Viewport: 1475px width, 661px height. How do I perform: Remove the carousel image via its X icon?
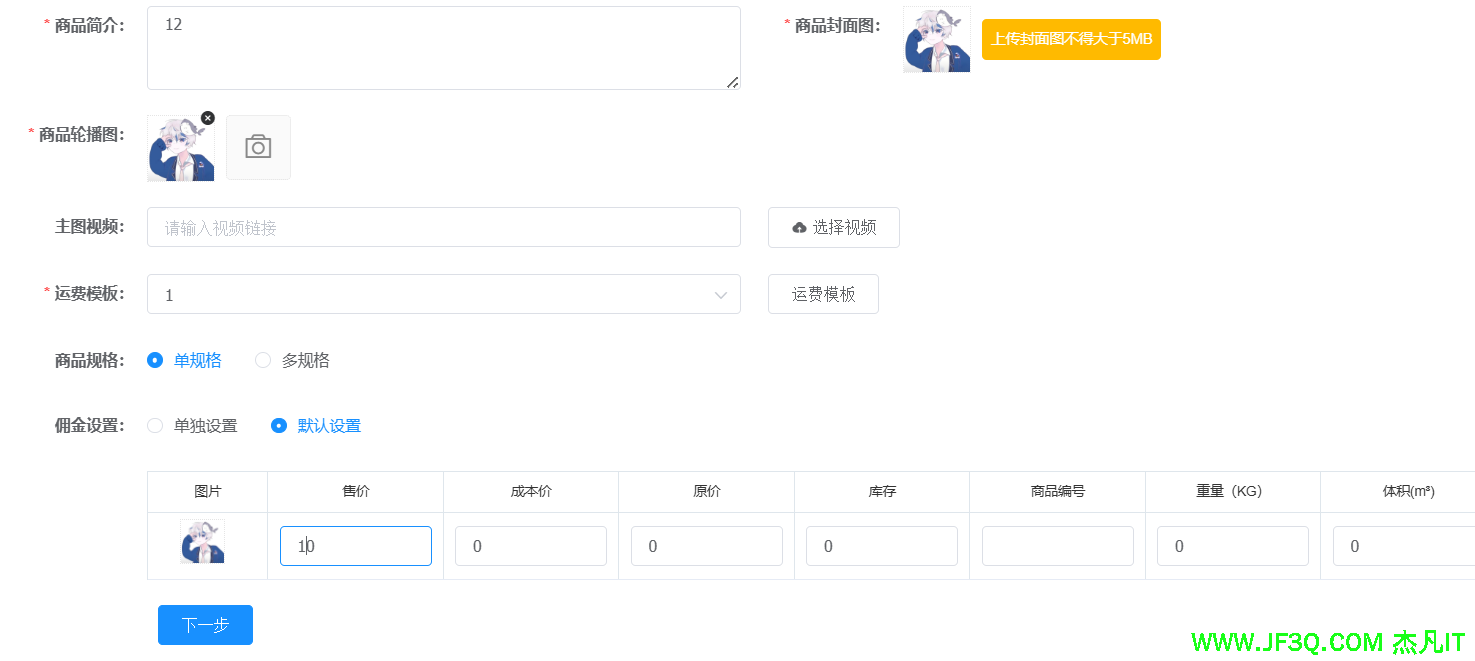208,118
